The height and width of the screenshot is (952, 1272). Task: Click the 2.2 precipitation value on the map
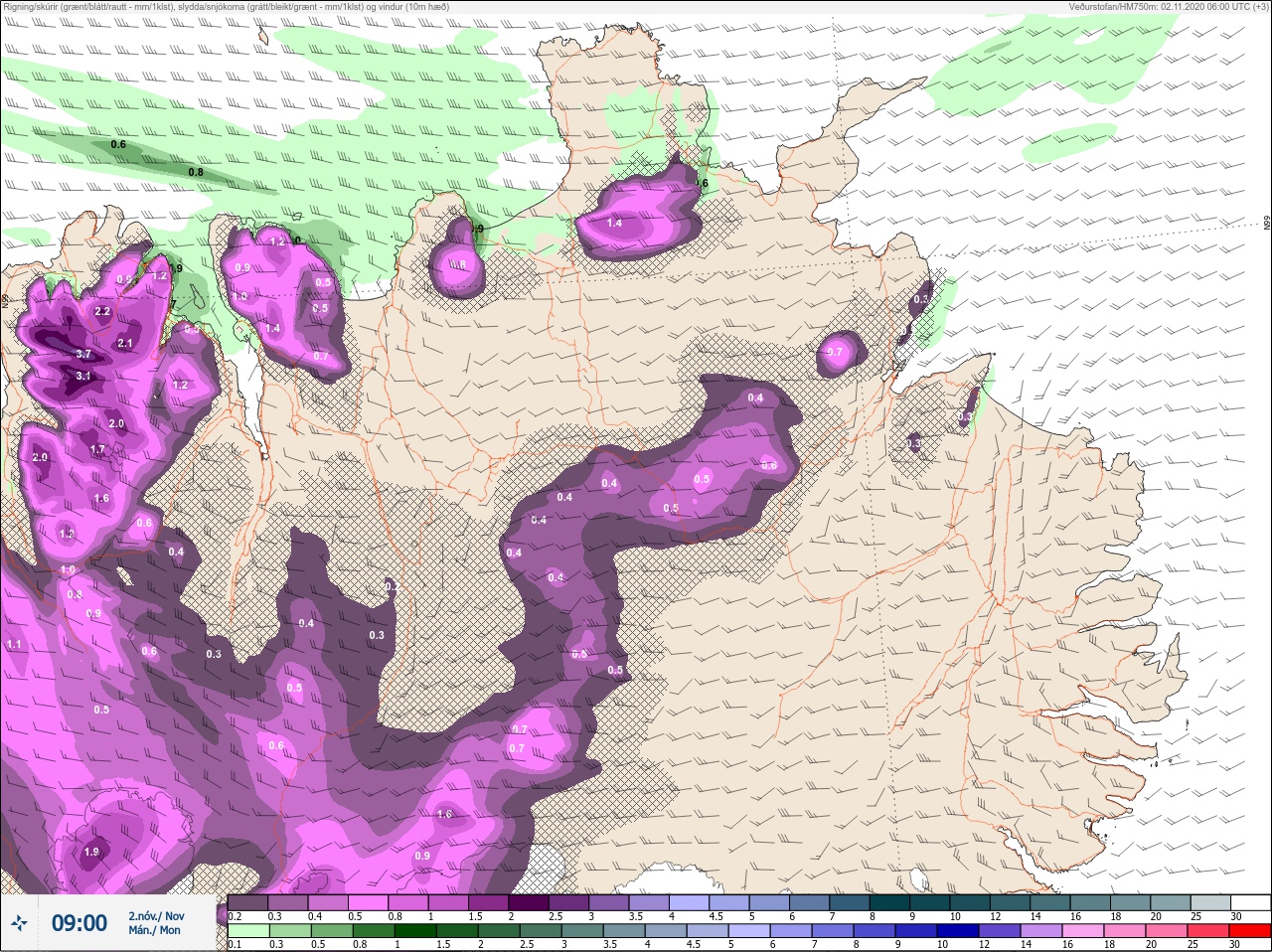click(x=102, y=311)
